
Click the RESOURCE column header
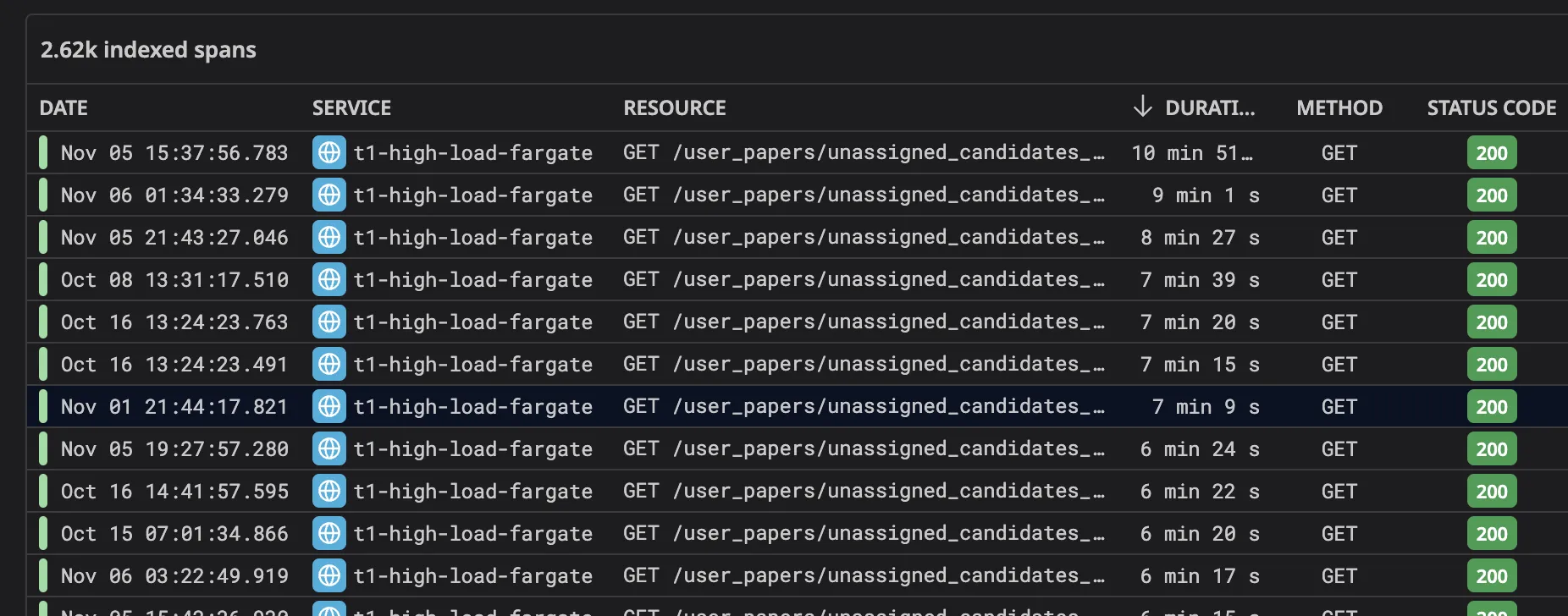(x=675, y=108)
